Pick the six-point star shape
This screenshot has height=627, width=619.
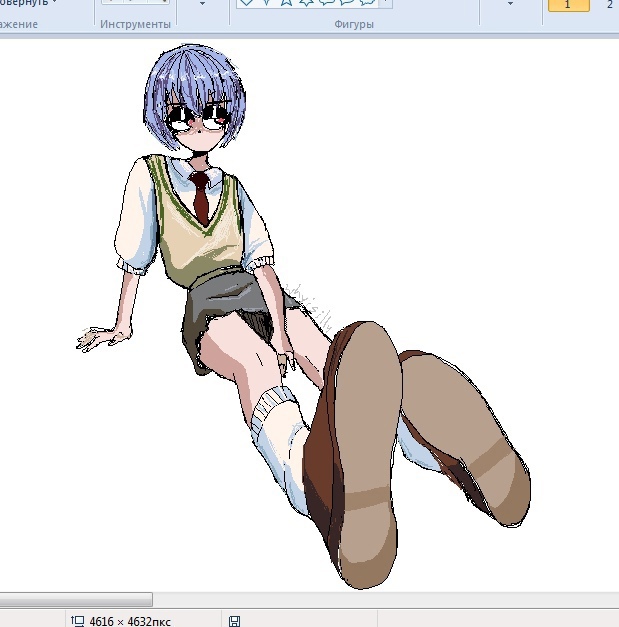click(306, 2)
